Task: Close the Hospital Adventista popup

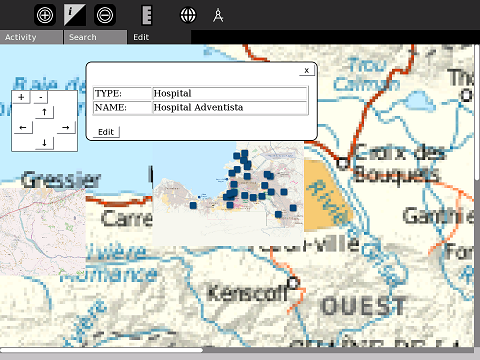Action: (x=307, y=70)
